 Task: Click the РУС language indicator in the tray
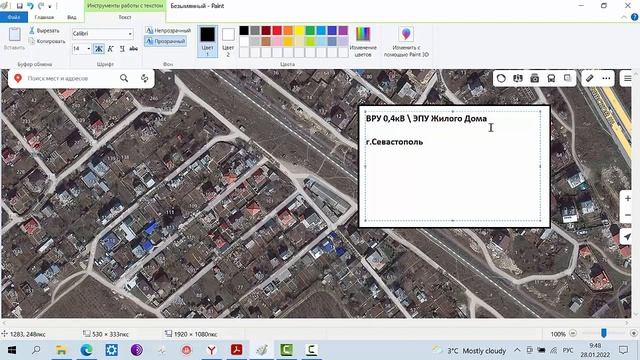[x=568, y=350]
